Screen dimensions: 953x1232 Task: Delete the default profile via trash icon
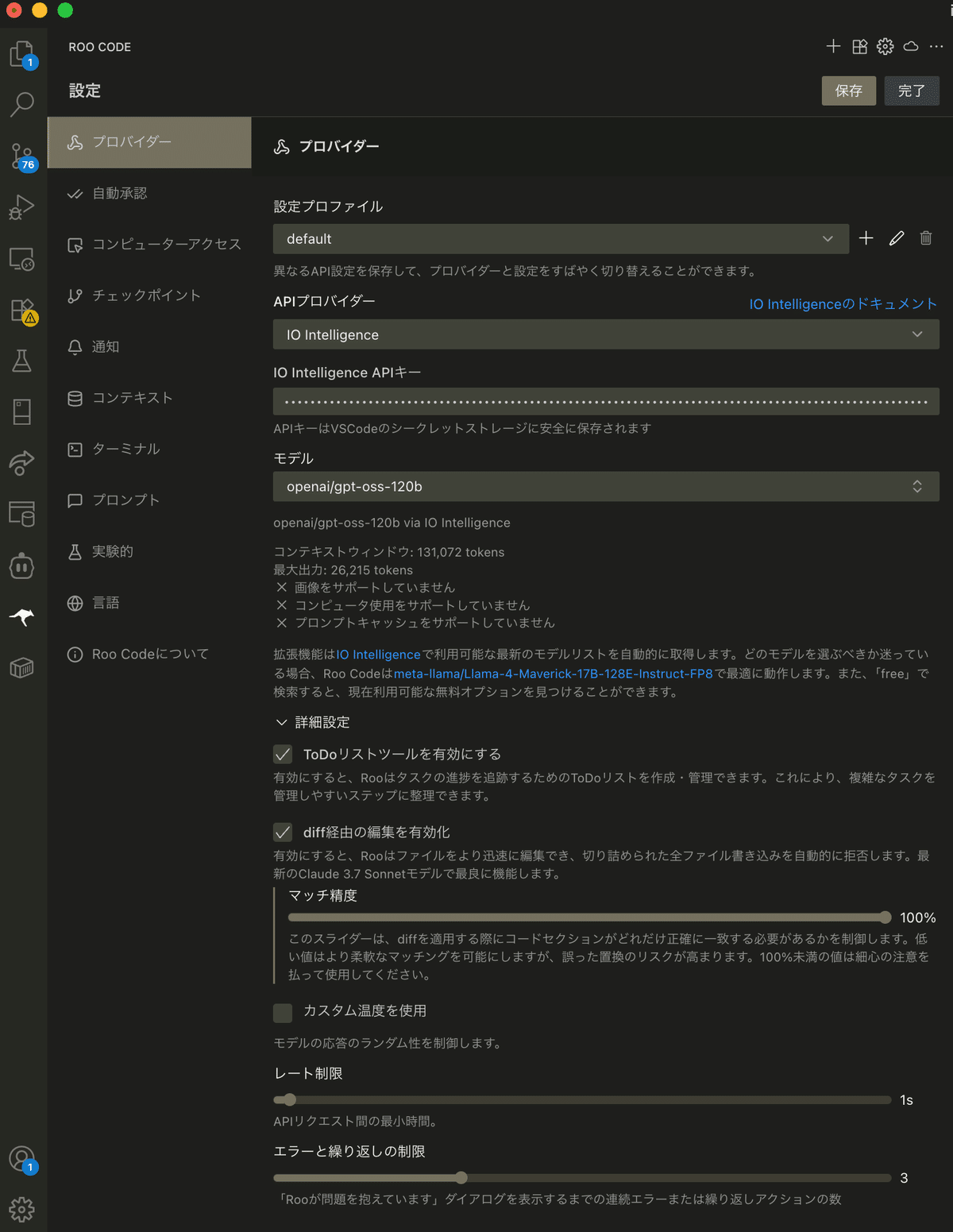pyautogui.click(x=925, y=238)
